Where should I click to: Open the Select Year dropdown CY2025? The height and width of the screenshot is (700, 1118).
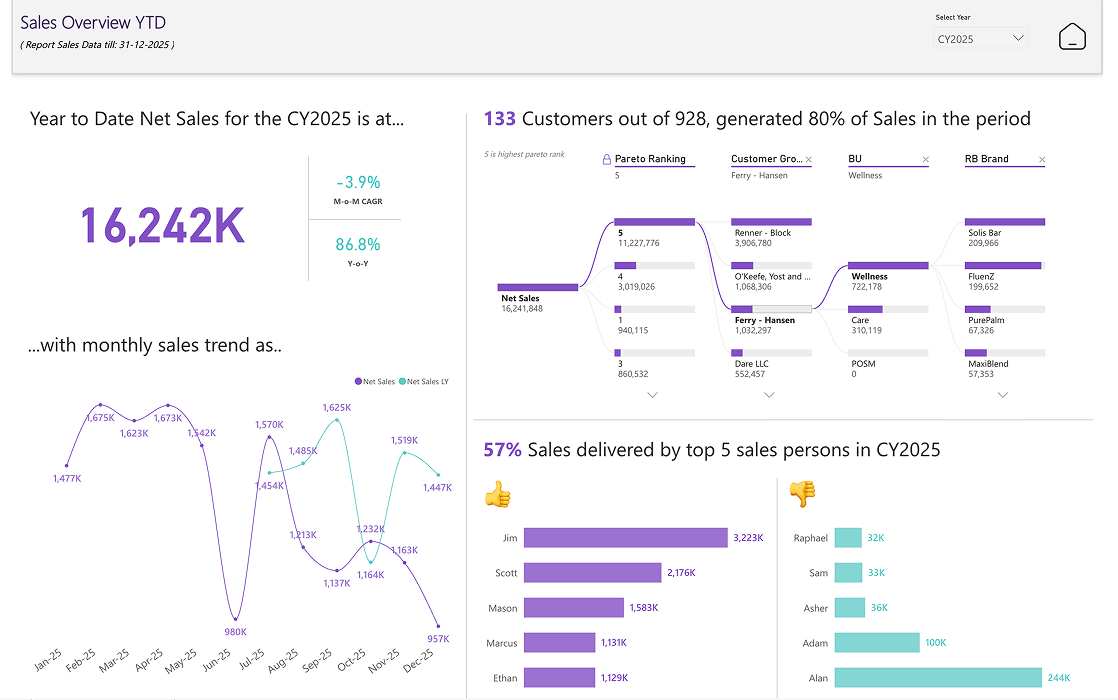pos(980,38)
